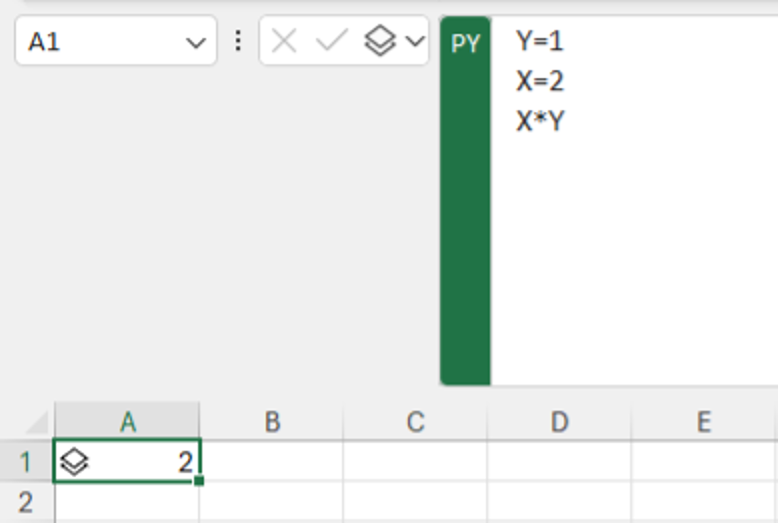Select row 2 header

(x=27, y=502)
